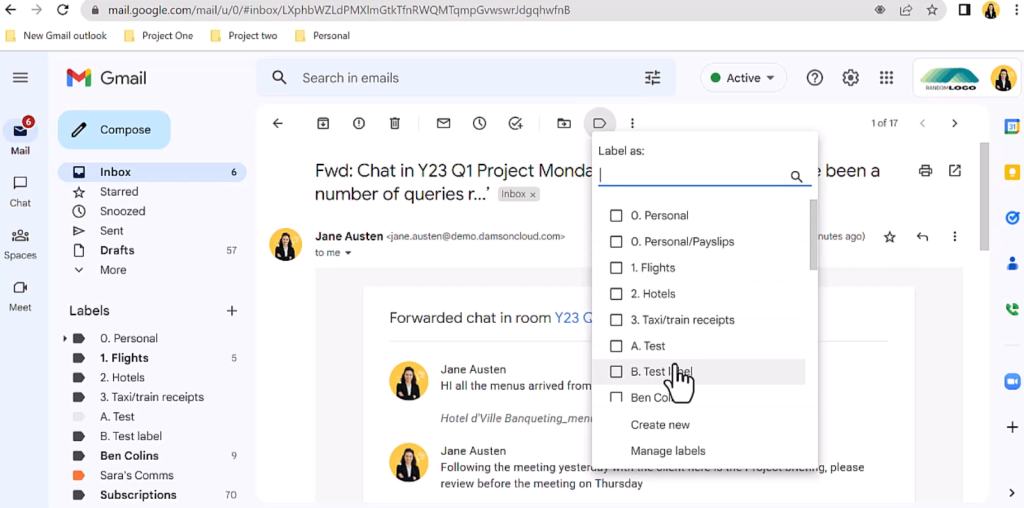
Task: Click the Compose button
Action: 114,130
